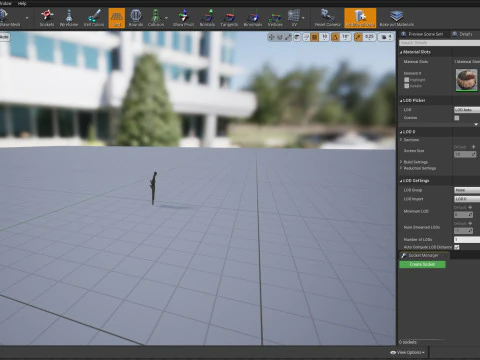The height and width of the screenshot is (360, 480).
Task: Uncheck Auto Compute LOD Distances
Action: [x=457, y=247]
